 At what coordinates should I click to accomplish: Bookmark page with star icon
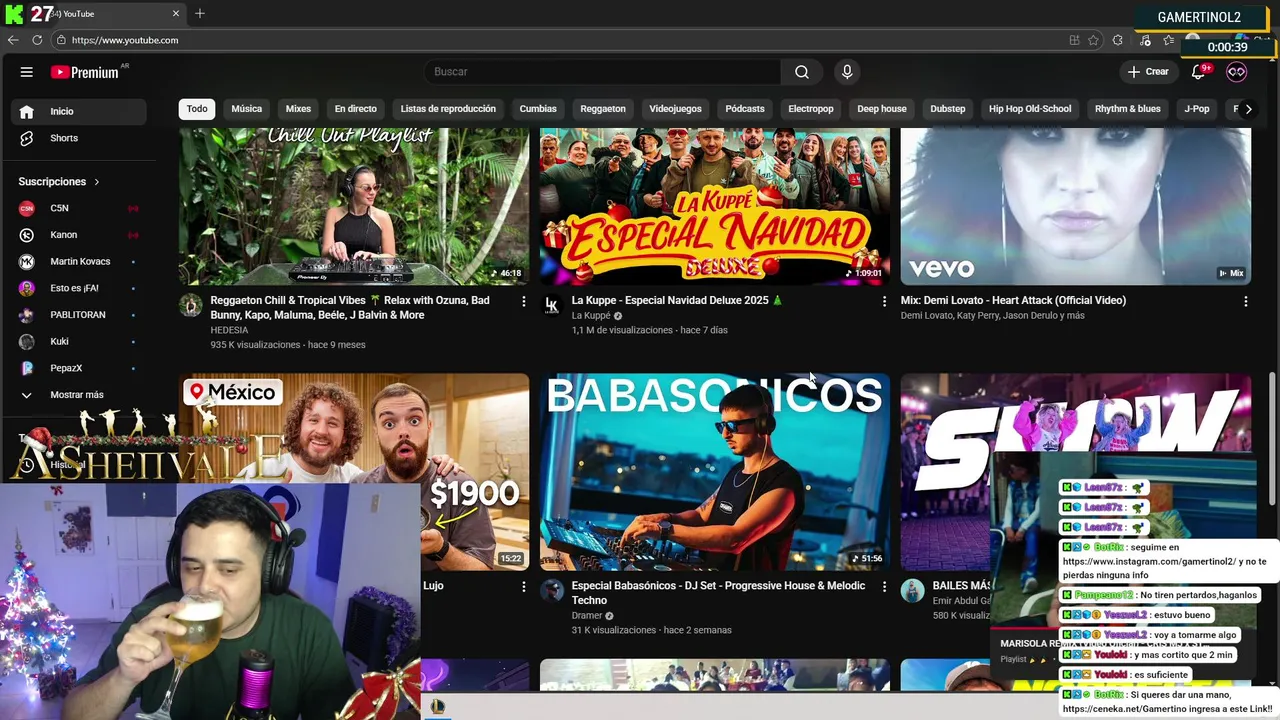pos(1093,40)
